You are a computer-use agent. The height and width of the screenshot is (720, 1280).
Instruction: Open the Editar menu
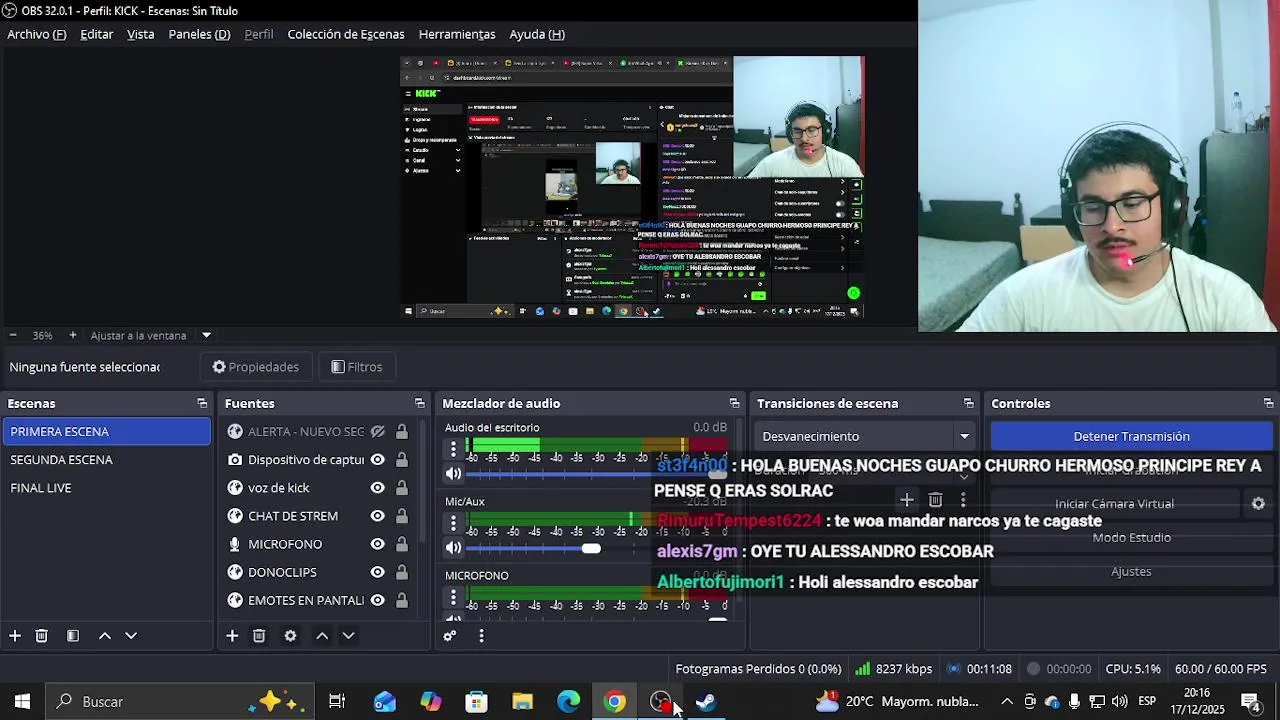pyautogui.click(x=97, y=34)
